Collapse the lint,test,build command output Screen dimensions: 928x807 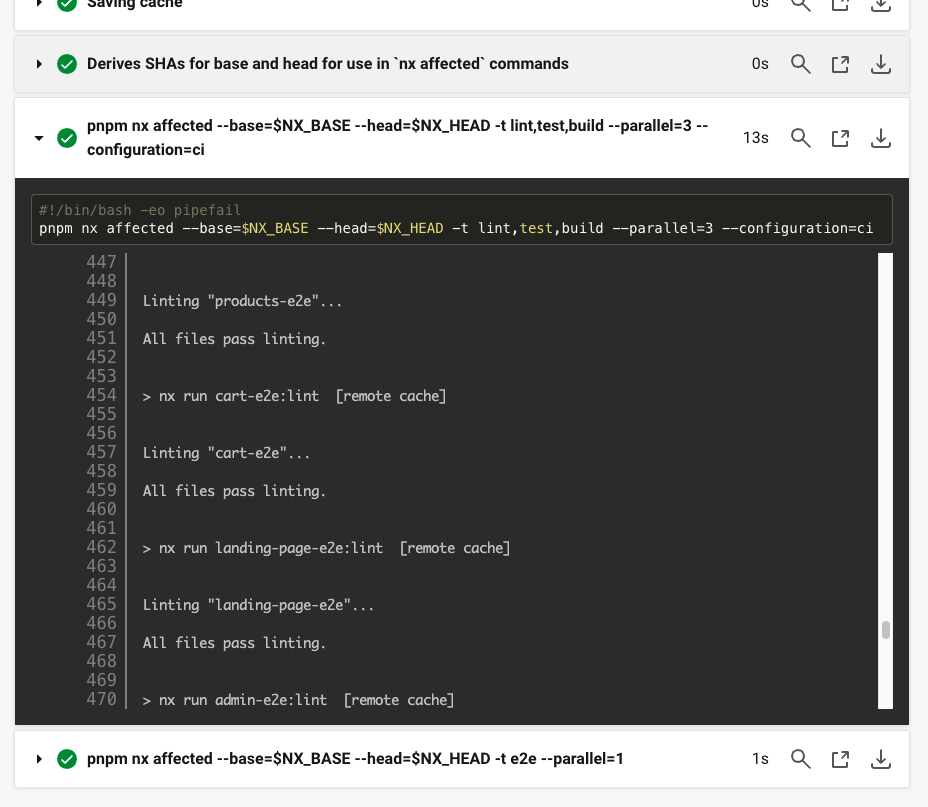click(38, 138)
